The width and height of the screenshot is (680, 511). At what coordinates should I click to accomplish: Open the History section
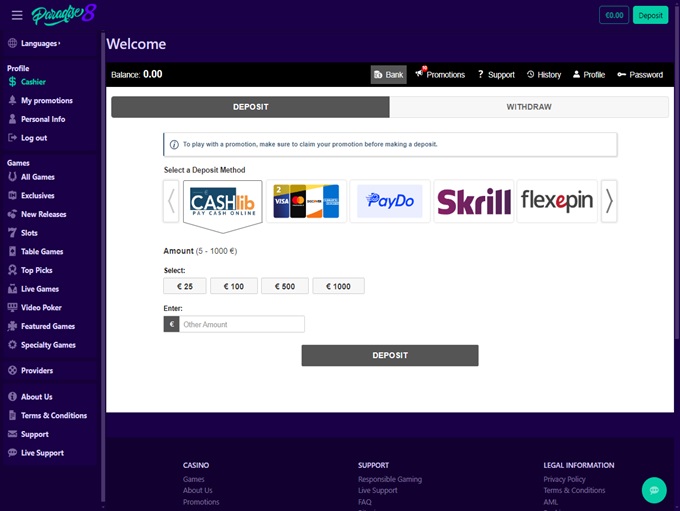tap(543, 75)
